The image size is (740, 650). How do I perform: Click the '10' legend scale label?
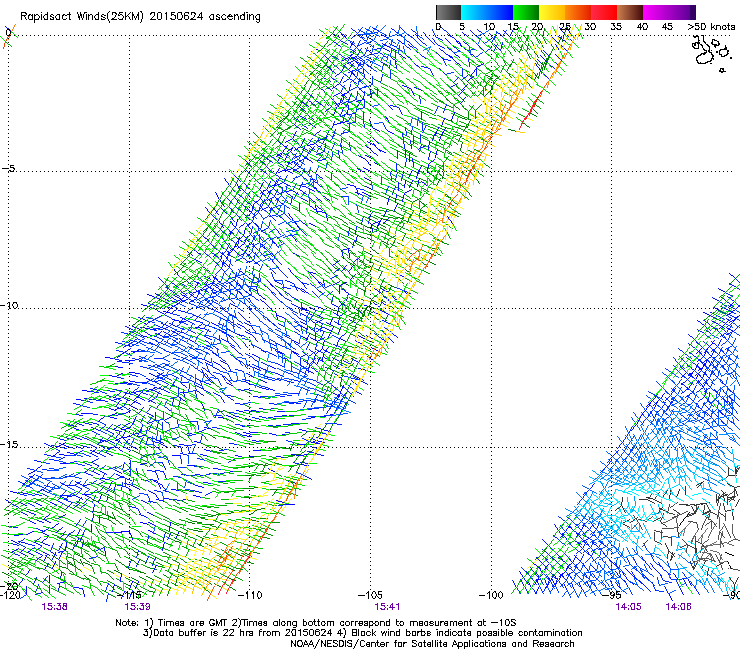tap(489, 27)
